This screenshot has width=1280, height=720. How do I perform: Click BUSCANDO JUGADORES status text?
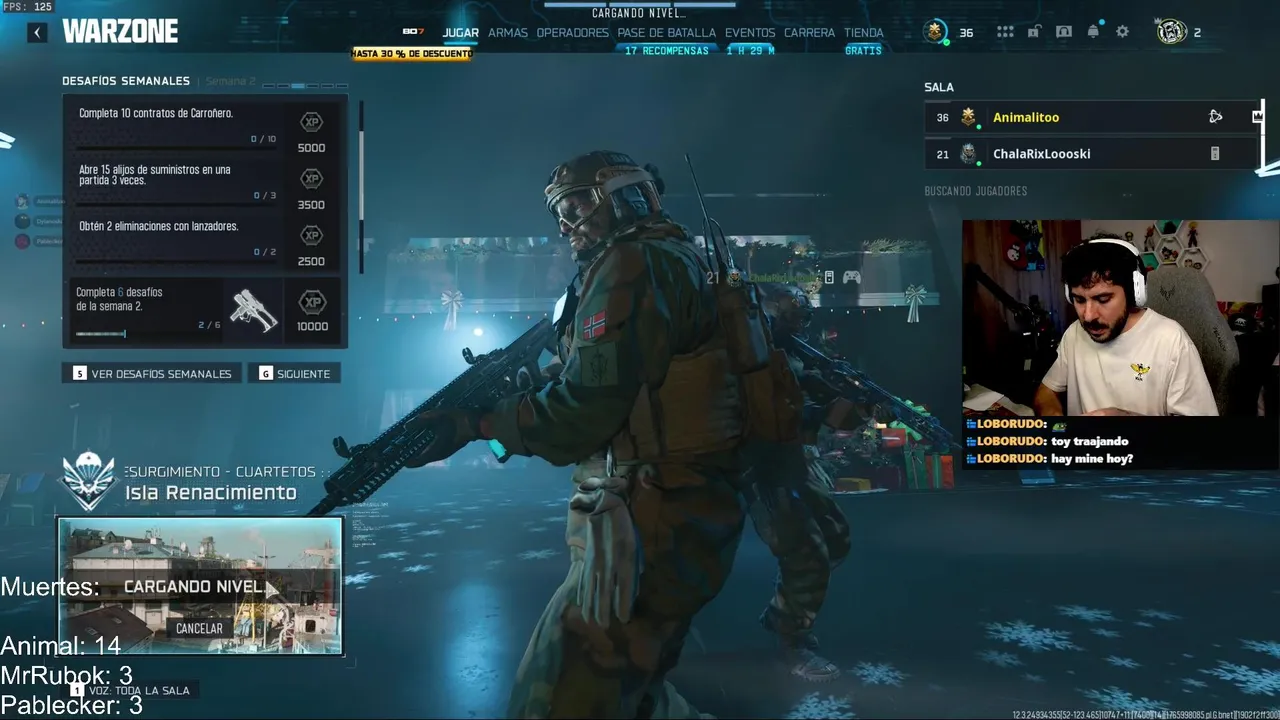point(976,191)
